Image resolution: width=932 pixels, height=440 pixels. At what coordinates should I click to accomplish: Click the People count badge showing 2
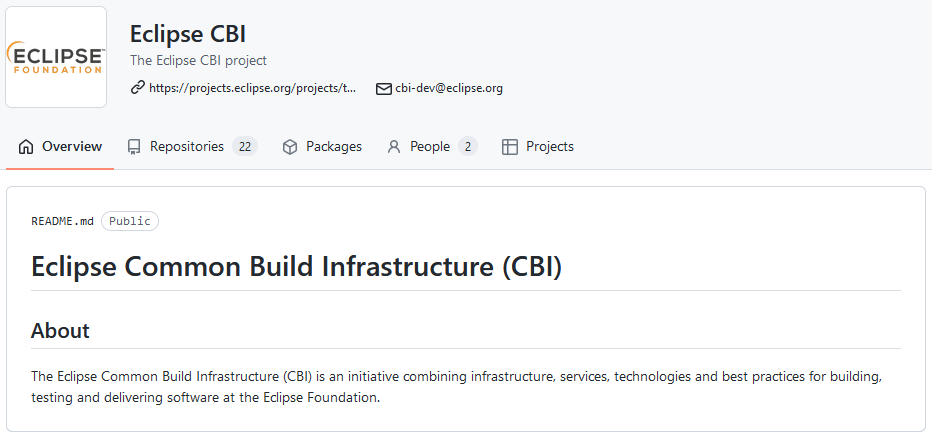(467, 147)
